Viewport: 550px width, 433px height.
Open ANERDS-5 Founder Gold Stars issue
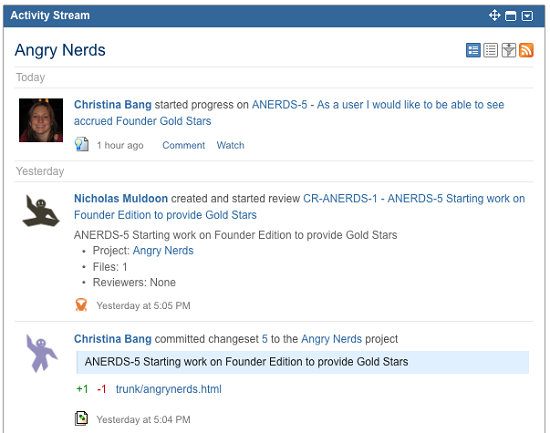[x=289, y=113]
